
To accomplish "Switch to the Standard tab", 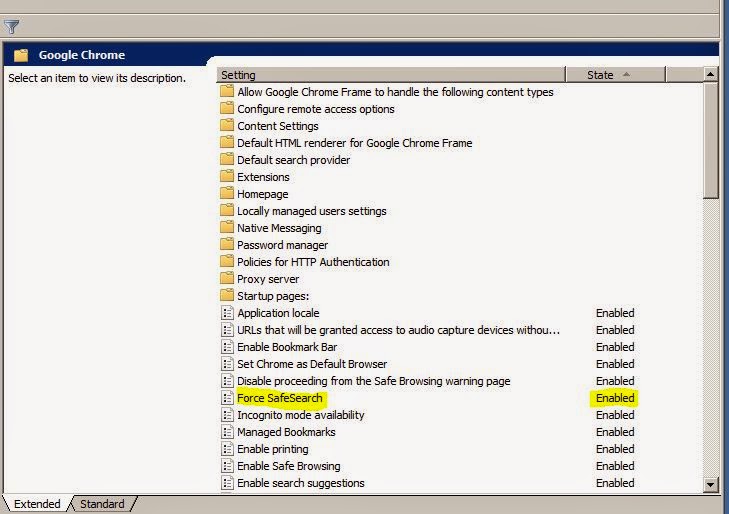I will 102,504.
